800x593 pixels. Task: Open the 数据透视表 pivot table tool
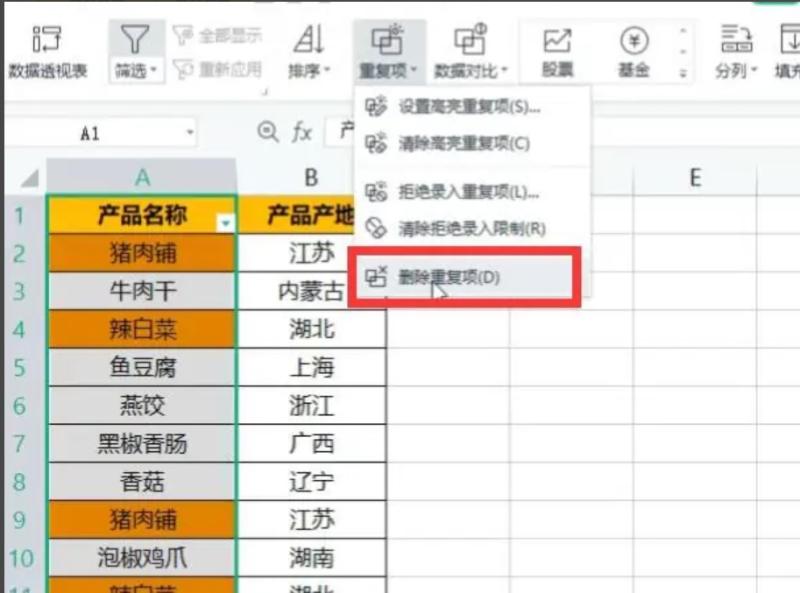pos(47,51)
